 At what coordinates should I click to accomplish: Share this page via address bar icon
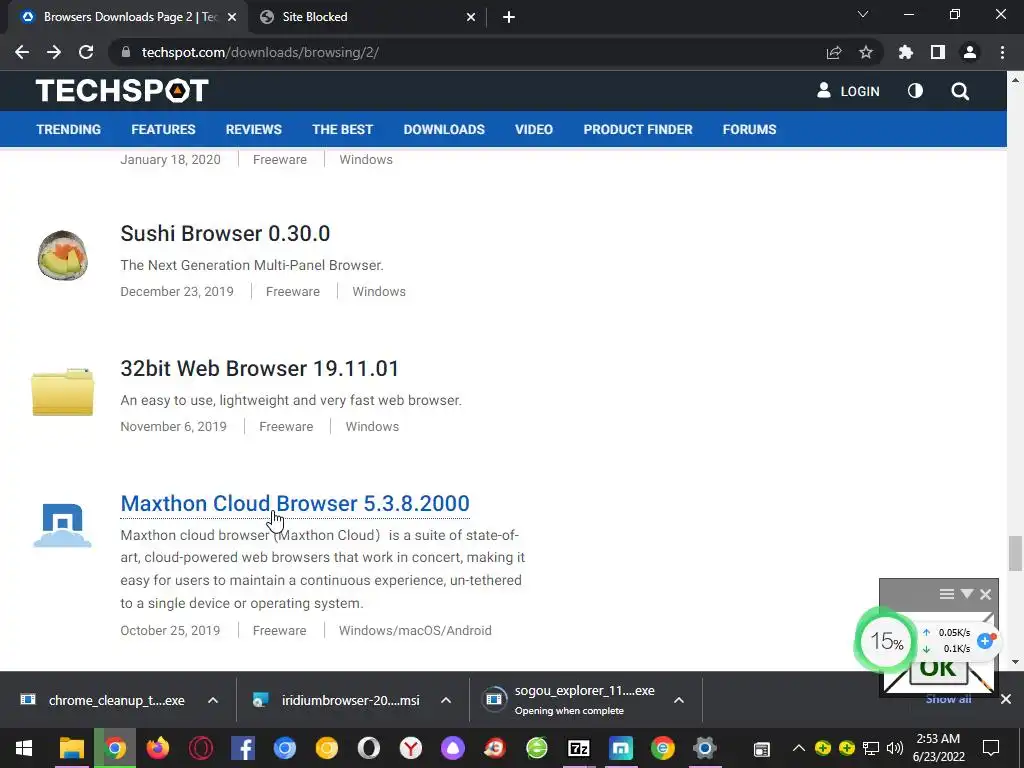(834, 52)
